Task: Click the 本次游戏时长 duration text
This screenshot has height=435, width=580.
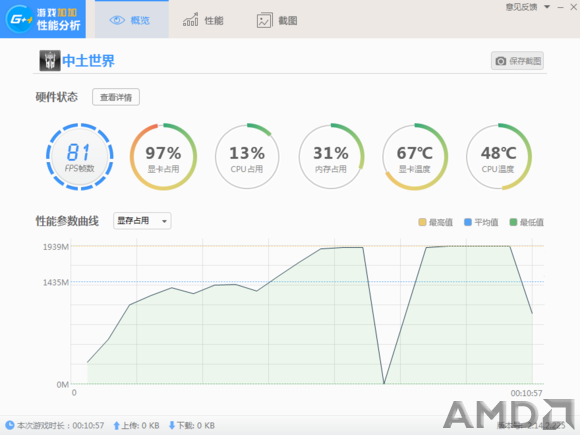Action: pos(61,426)
